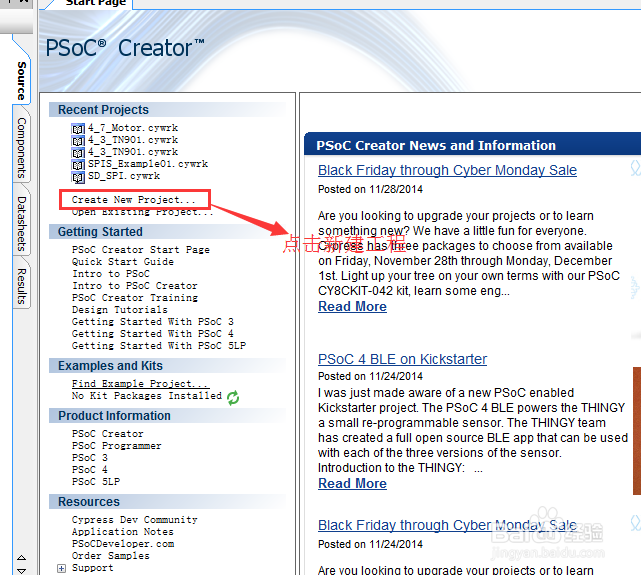Click Create New Project...
Screen dimensions: 641x575
tap(133, 200)
